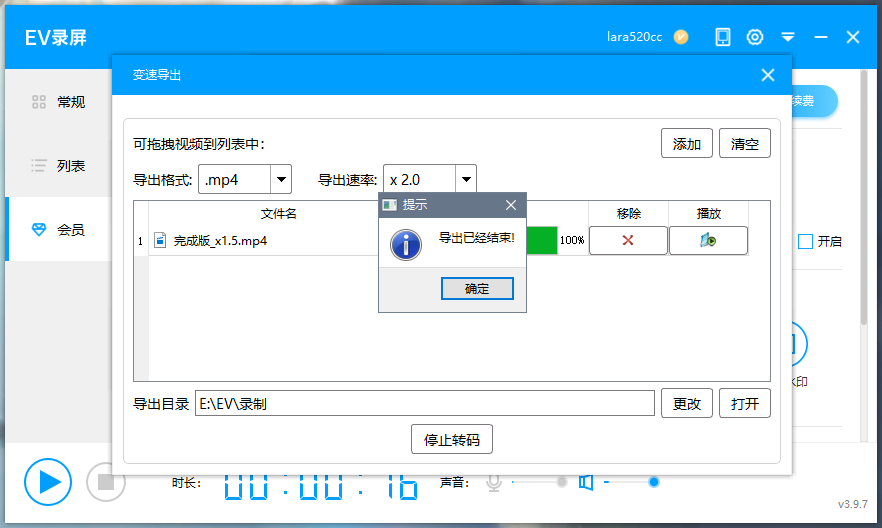Open settings gear in EV录屏 title bar
The image size is (882, 528).
(x=755, y=37)
